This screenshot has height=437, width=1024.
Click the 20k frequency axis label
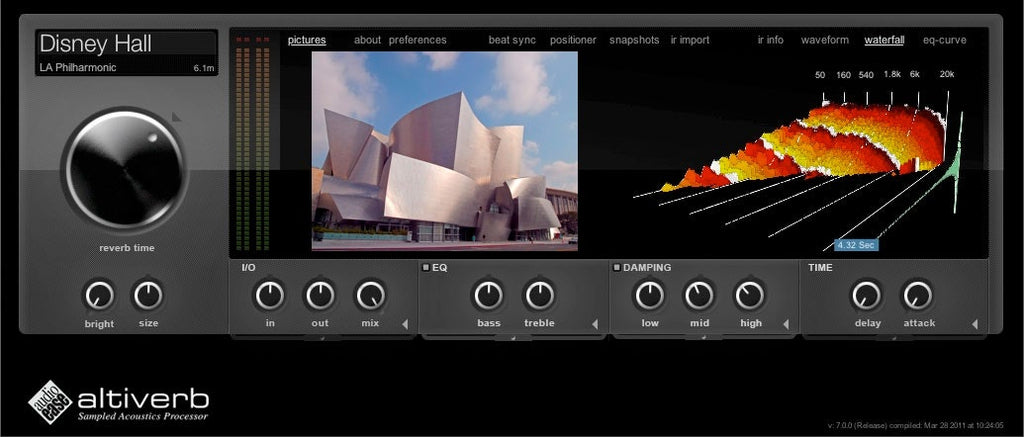point(947,74)
